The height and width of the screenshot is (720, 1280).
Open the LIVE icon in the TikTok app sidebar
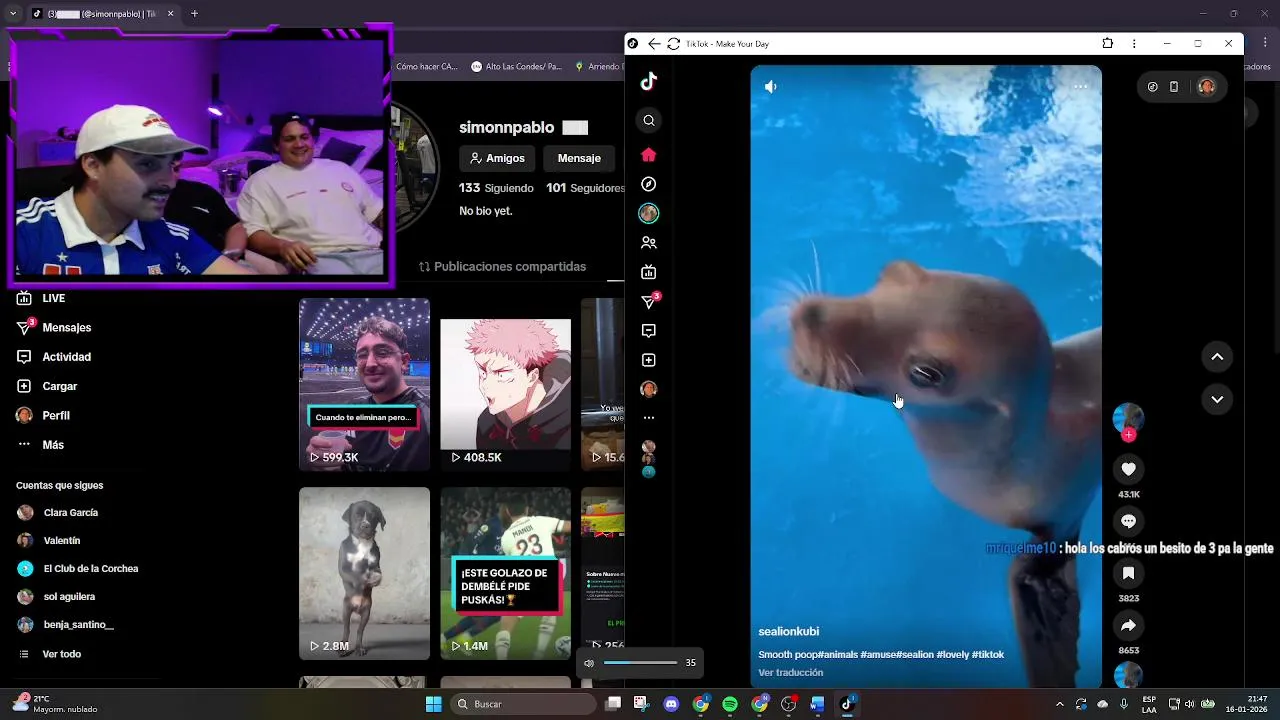tap(649, 272)
